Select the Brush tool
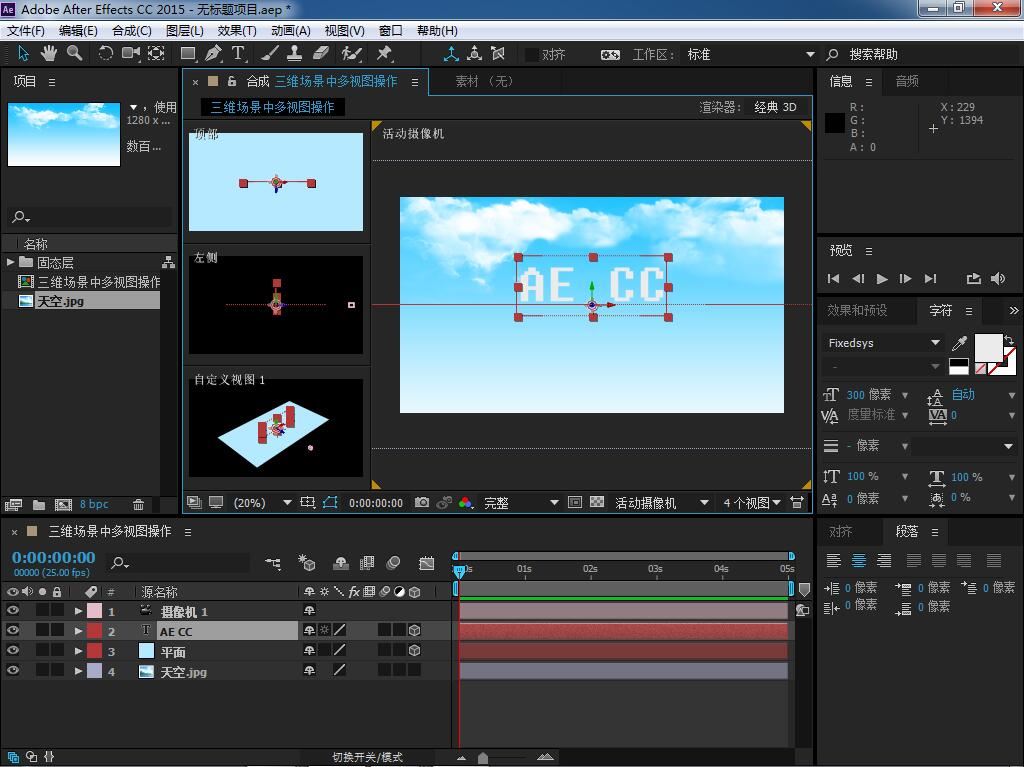1024x767 pixels. click(x=270, y=54)
